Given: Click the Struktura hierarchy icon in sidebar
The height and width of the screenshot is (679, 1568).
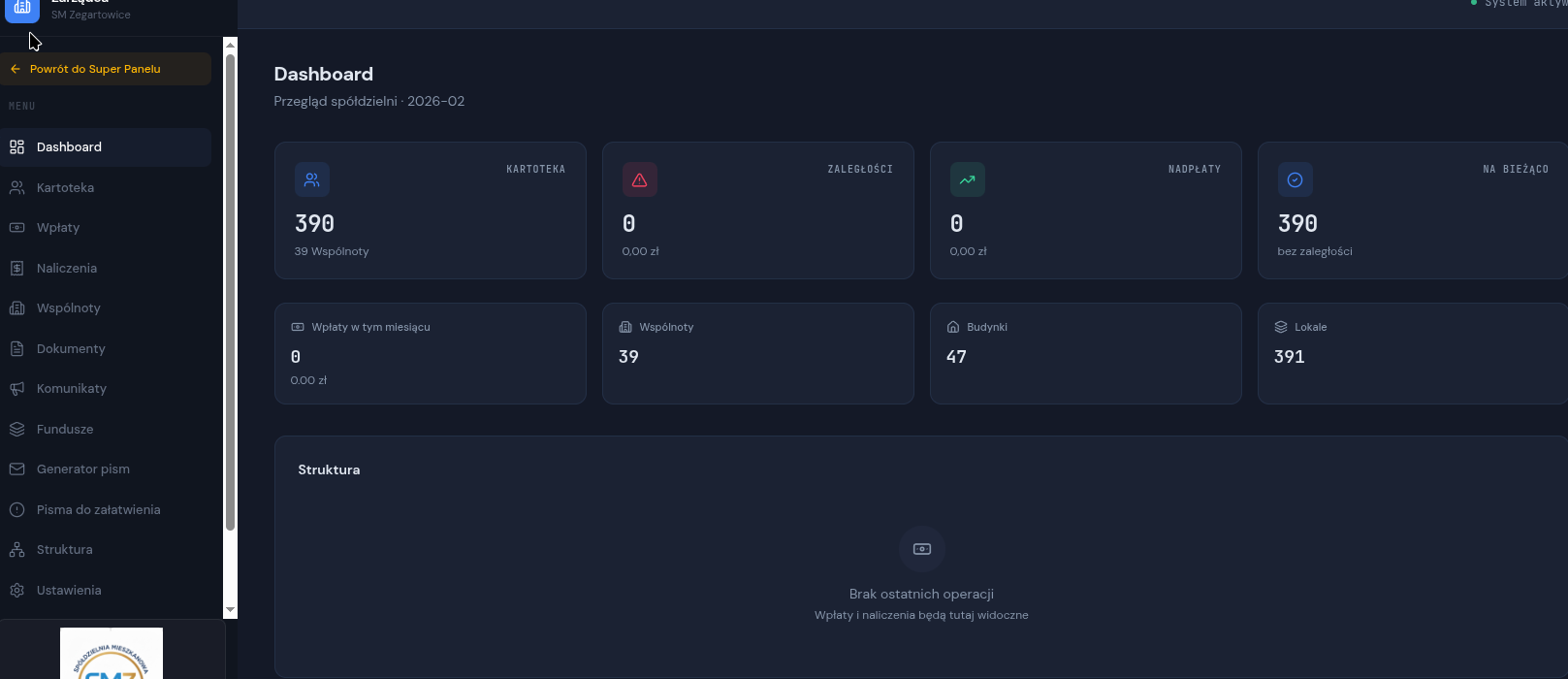Looking at the screenshot, I should 16,550.
